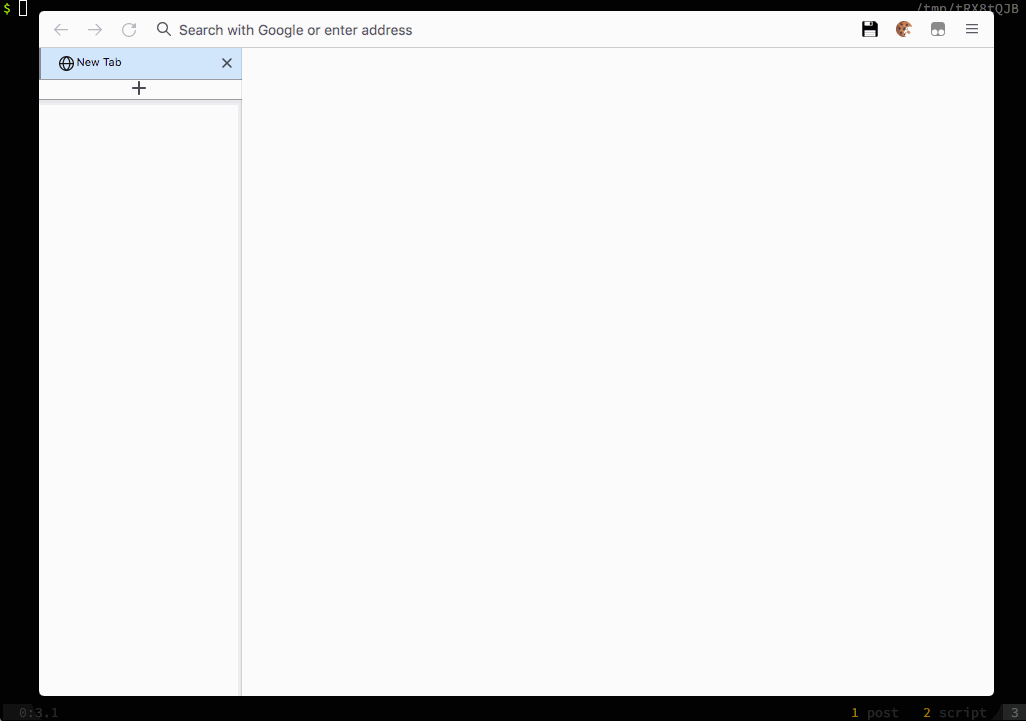Viewport: 1026px width, 721px height.
Task: Click the floppy disk save icon
Action: 870,30
